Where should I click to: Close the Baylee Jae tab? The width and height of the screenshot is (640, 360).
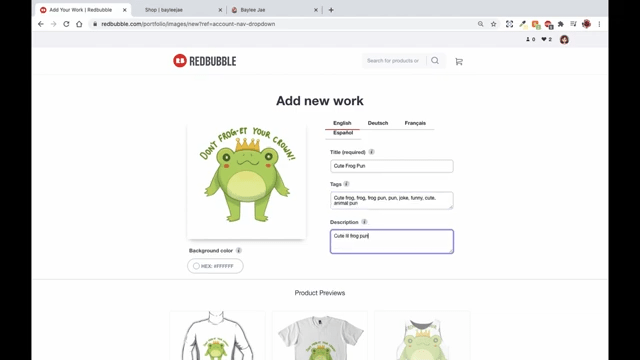[x=316, y=10]
